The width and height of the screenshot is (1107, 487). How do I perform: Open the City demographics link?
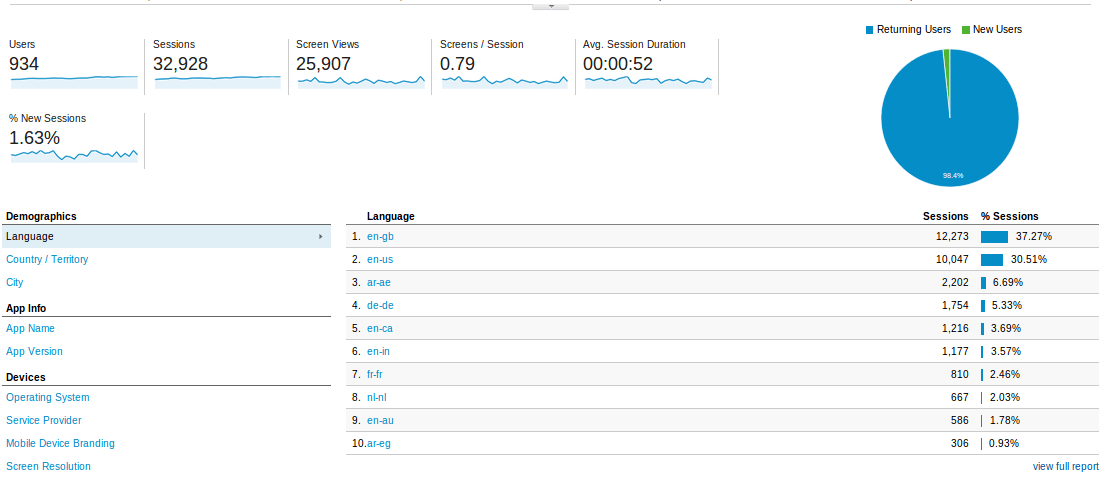(x=15, y=282)
